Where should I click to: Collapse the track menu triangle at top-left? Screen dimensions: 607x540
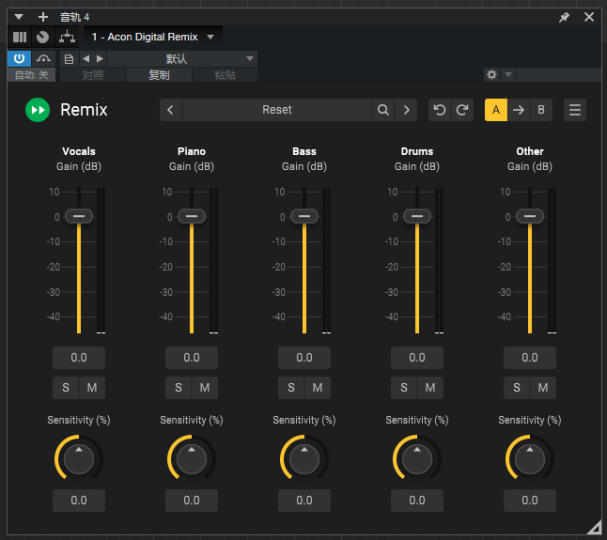(x=19, y=17)
